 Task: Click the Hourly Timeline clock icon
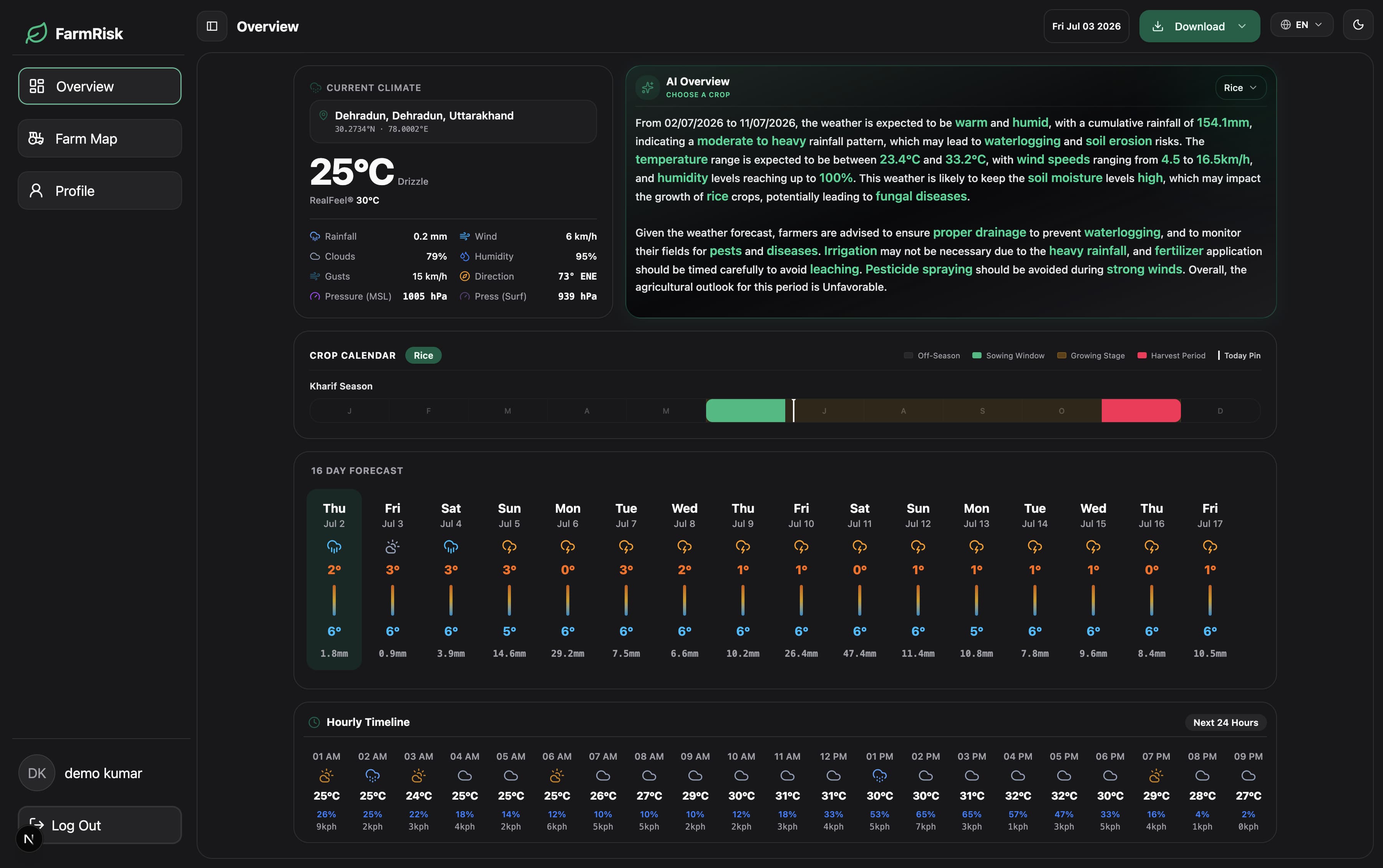tap(314, 722)
